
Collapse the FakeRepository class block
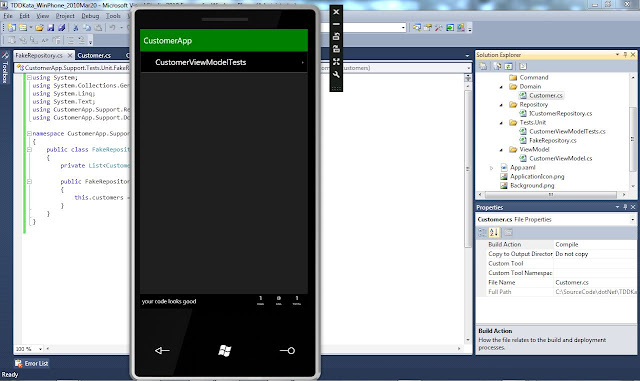point(29,149)
